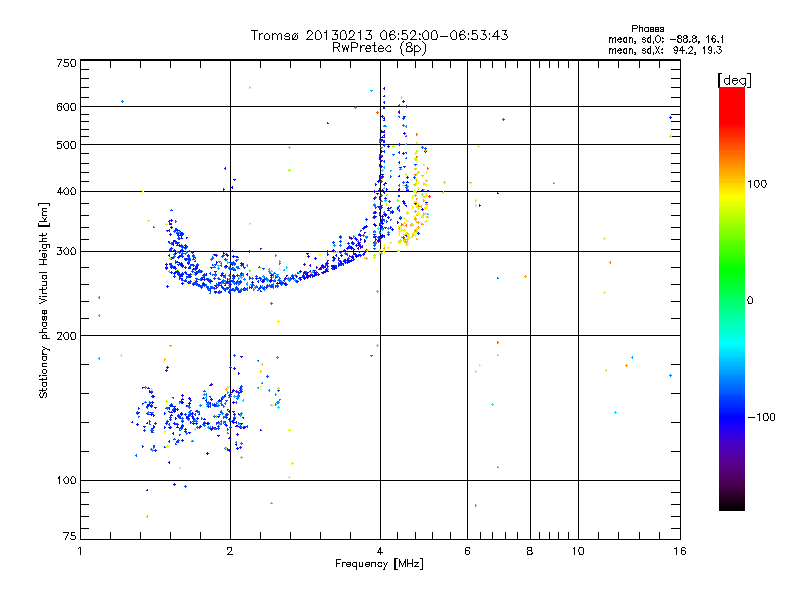Click the colorbar at the green 0 degree level
This screenshot has width=800, height=600.
coord(732,300)
